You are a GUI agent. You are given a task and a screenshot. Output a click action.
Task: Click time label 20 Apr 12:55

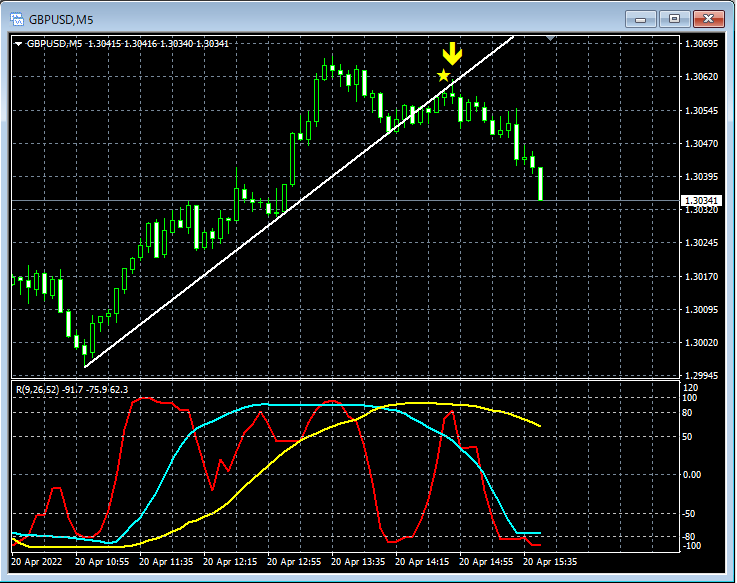point(294,561)
